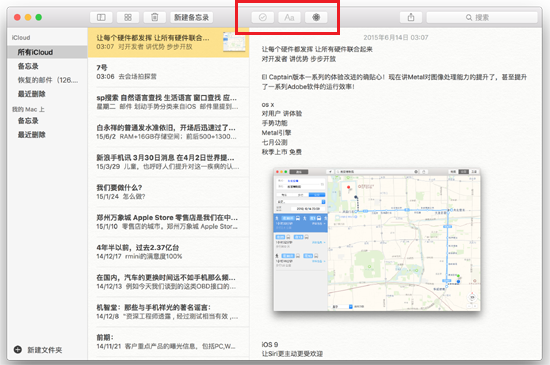Click the line Metal引擎 in note
This screenshot has height=365, width=550.
[x=276, y=133]
